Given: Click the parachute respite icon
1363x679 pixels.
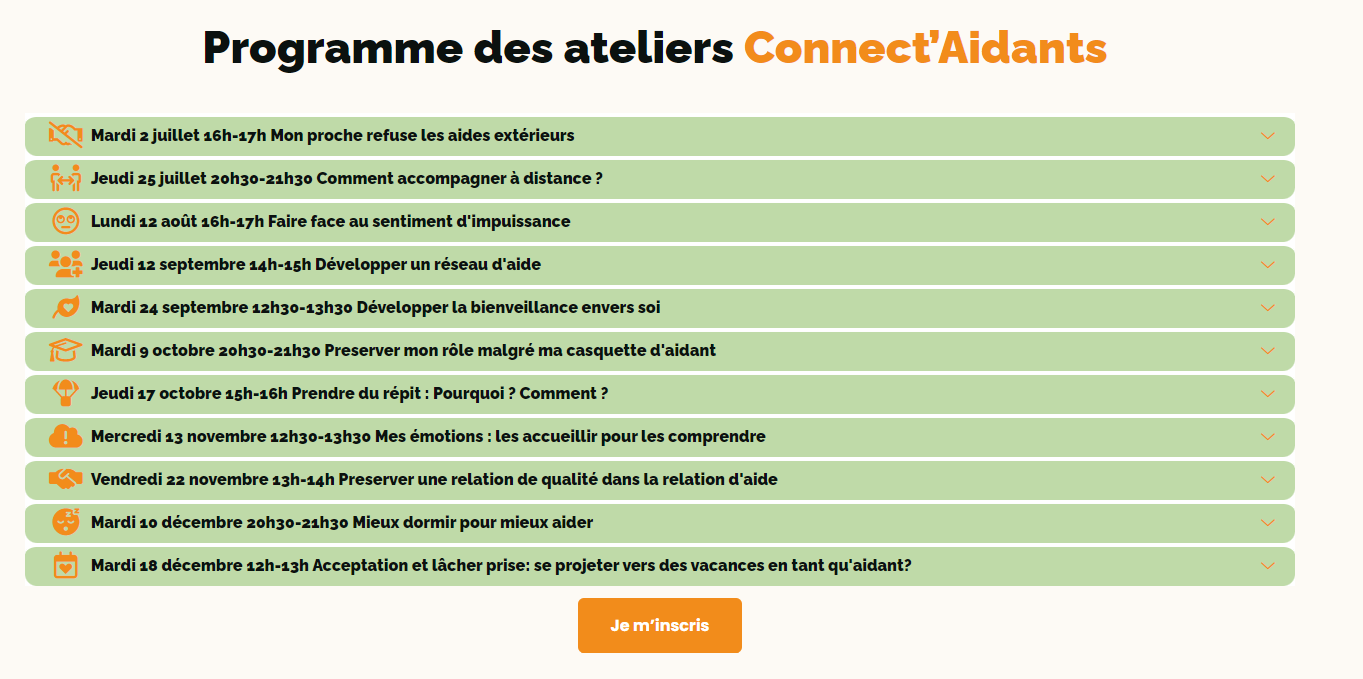Looking at the screenshot, I should pos(66,393).
